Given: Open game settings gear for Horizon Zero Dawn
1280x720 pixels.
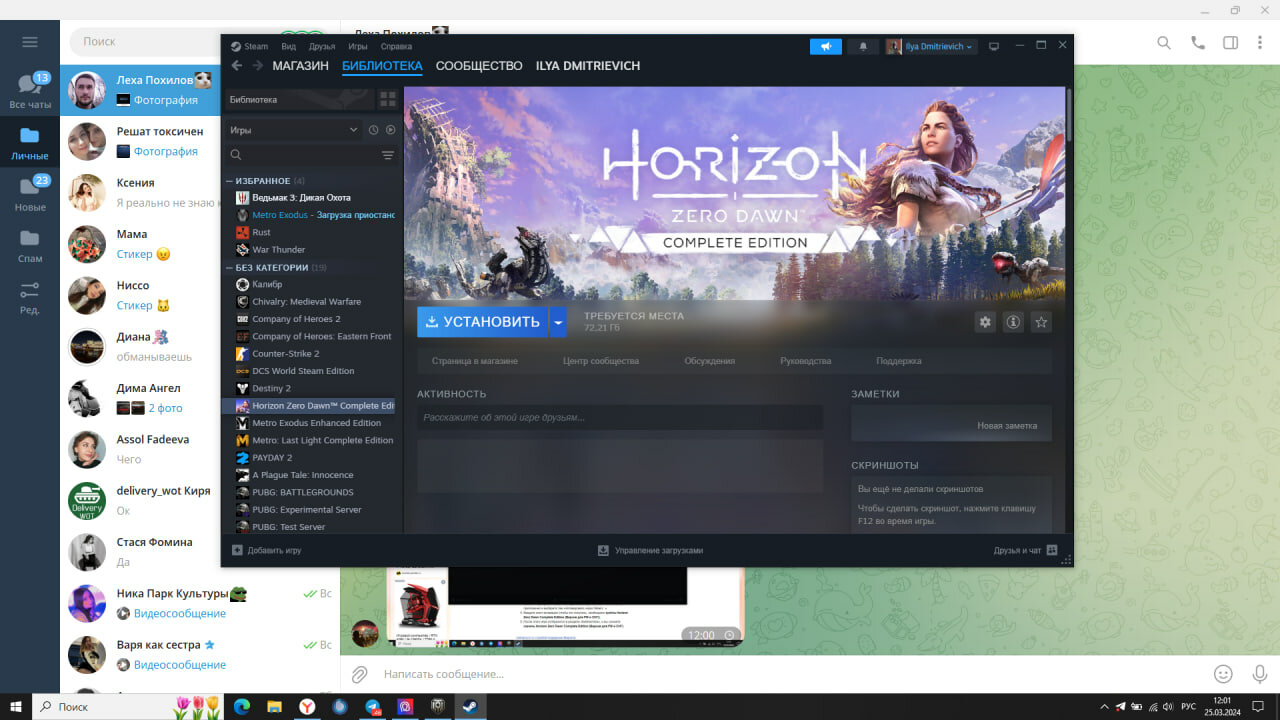Looking at the screenshot, I should pos(985,322).
